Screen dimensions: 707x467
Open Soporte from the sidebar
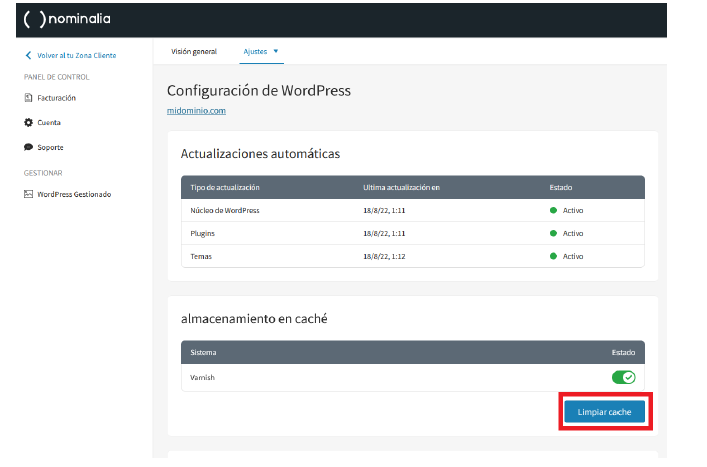[50, 147]
